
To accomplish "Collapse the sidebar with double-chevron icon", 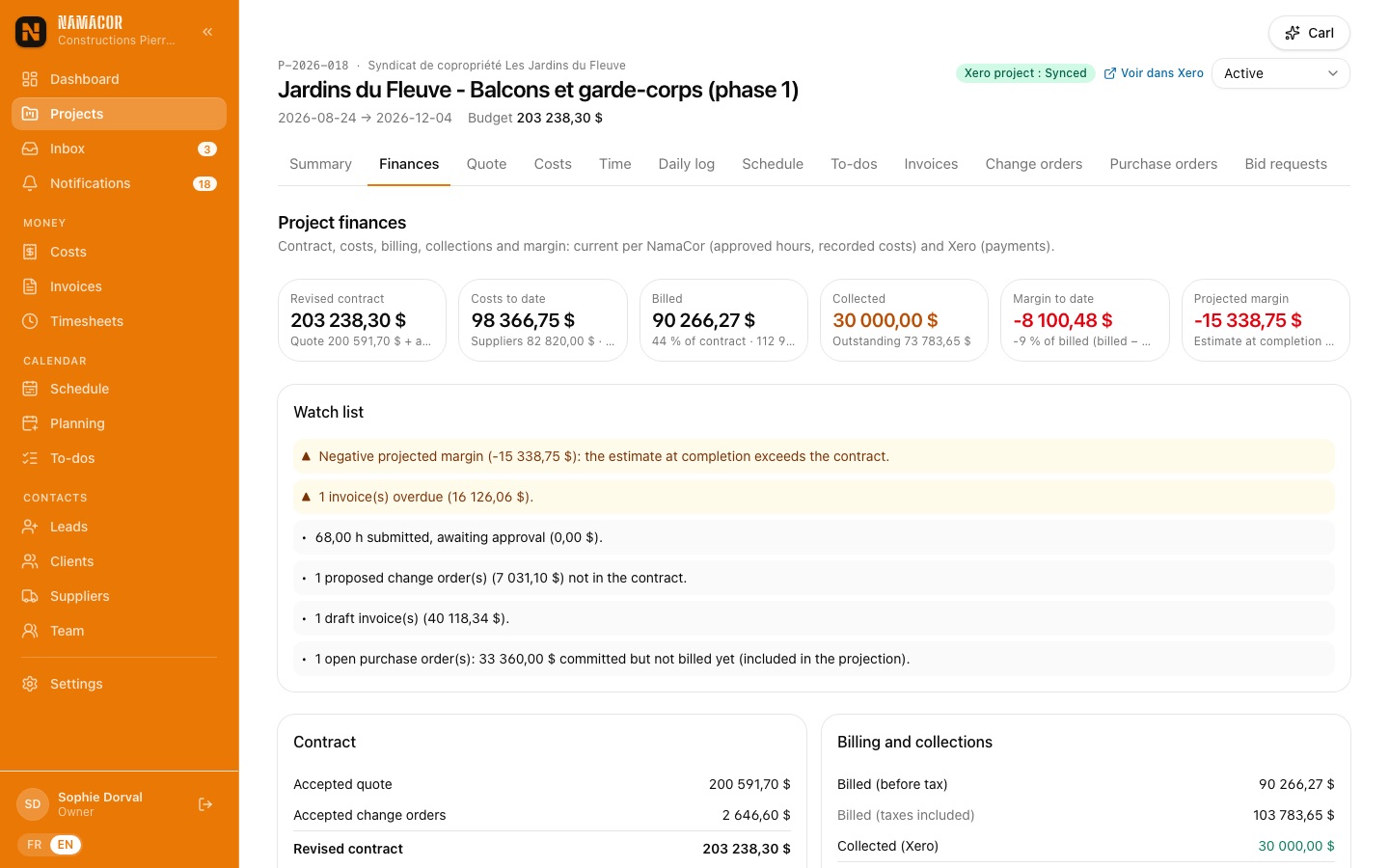I will pos(207,32).
